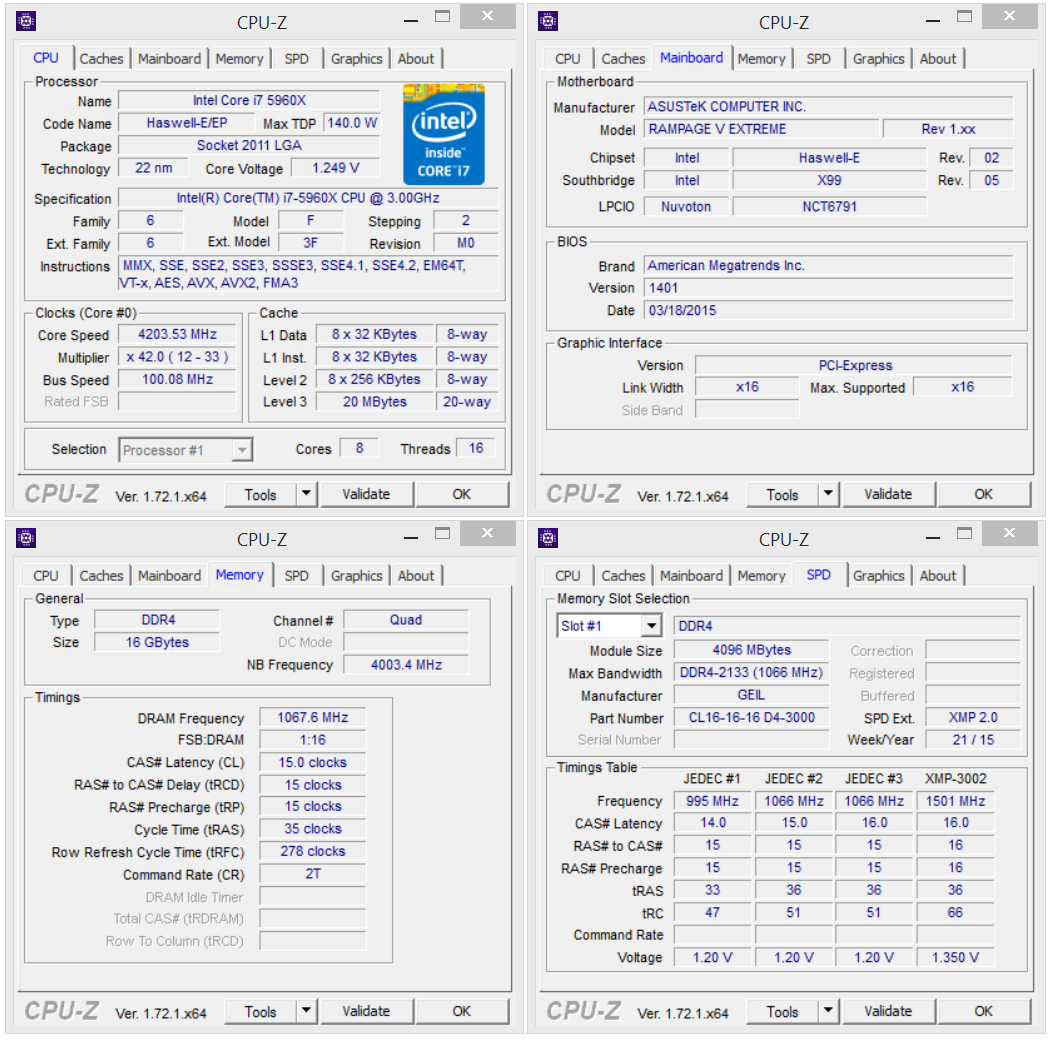This screenshot has width=1050, height=1041.
Task: Click NB Frequency value 4003.4 MHz
Action: coord(406,665)
